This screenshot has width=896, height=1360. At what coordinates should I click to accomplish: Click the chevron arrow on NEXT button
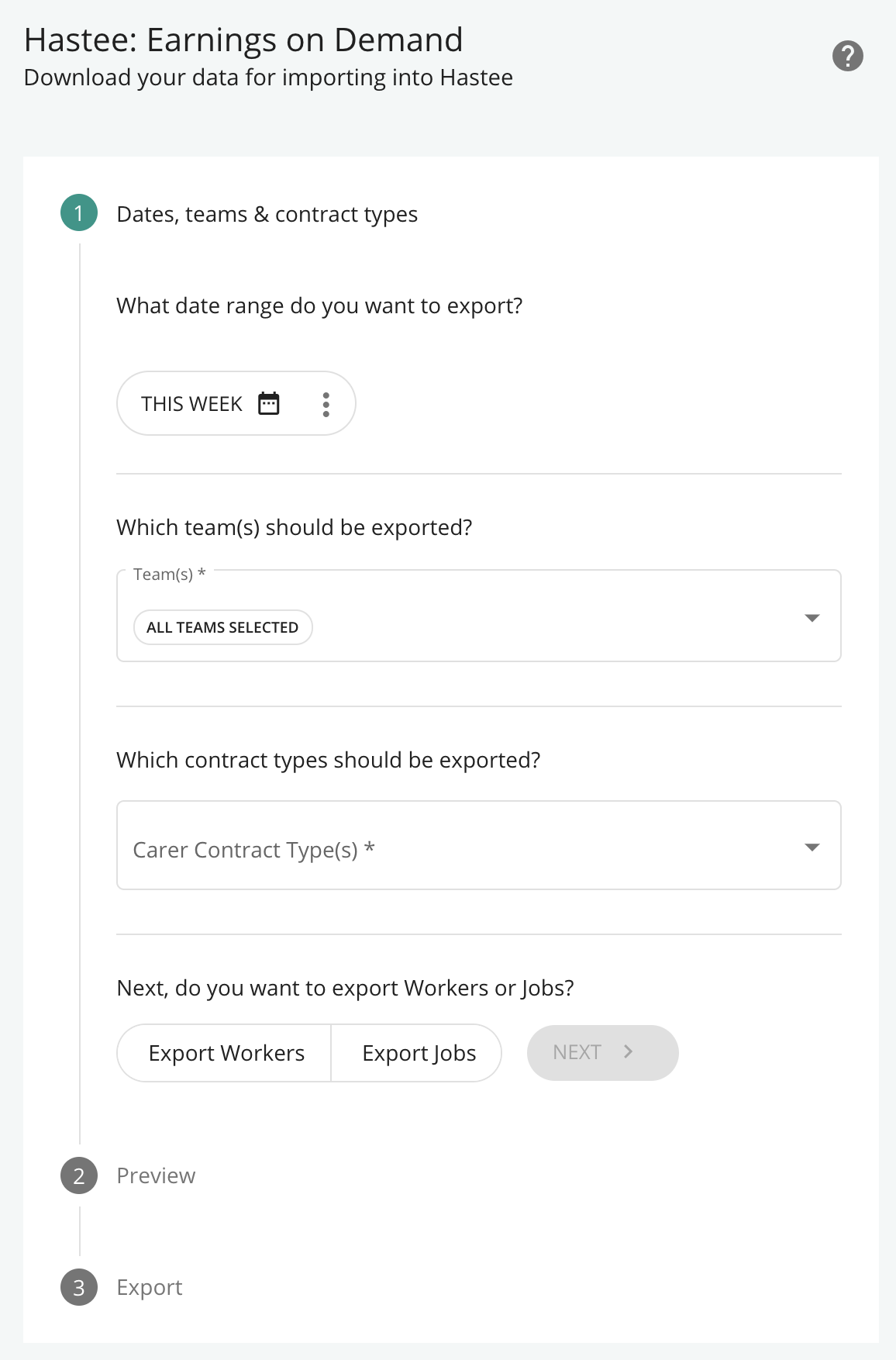[x=629, y=1052]
